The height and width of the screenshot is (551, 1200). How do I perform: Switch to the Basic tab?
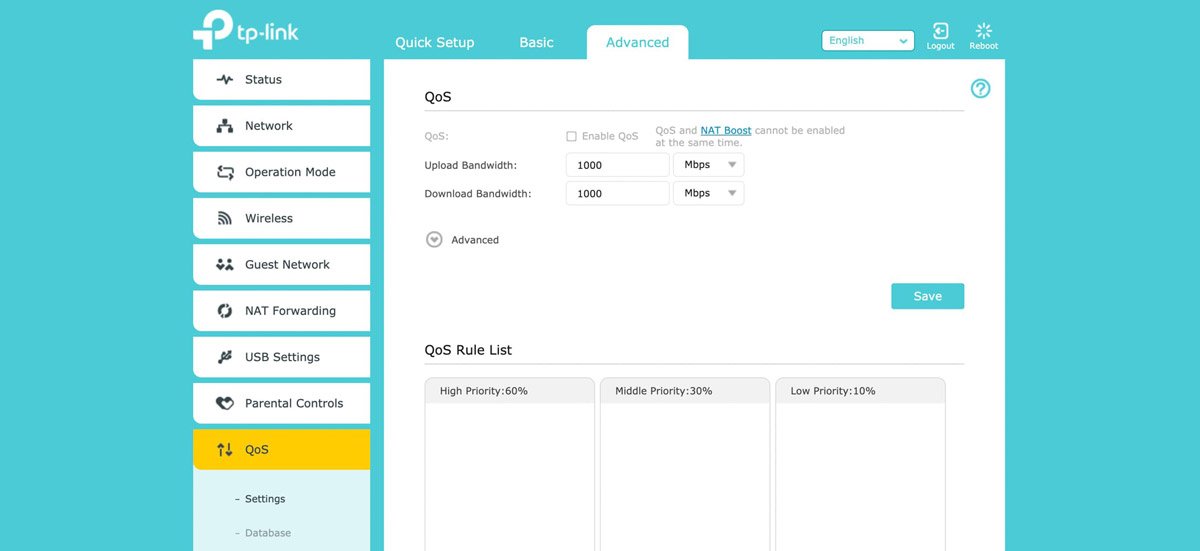pos(536,43)
